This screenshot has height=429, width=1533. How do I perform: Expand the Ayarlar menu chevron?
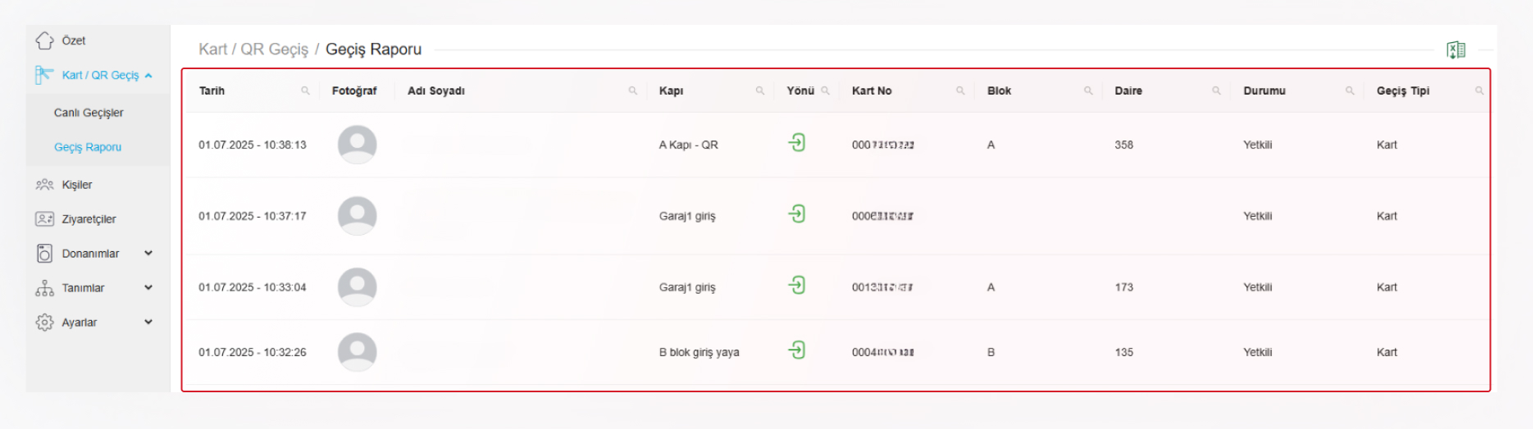click(148, 322)
